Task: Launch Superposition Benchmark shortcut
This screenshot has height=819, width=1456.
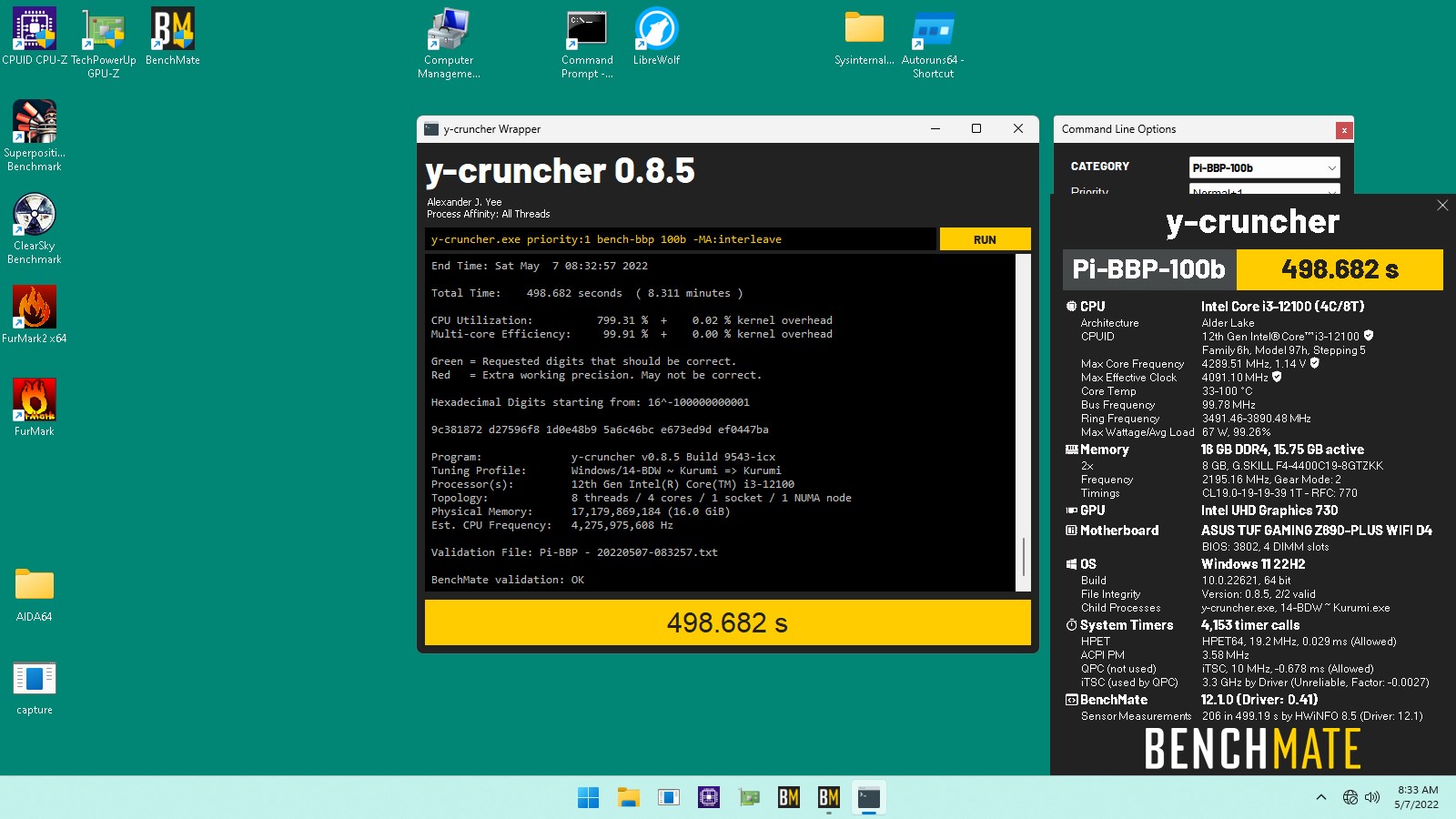Action: click(x=35, y=136)
